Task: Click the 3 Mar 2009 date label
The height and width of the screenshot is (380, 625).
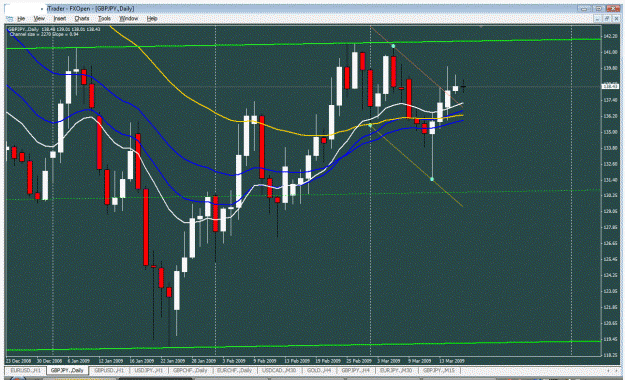Action: [x=389, y=361]
